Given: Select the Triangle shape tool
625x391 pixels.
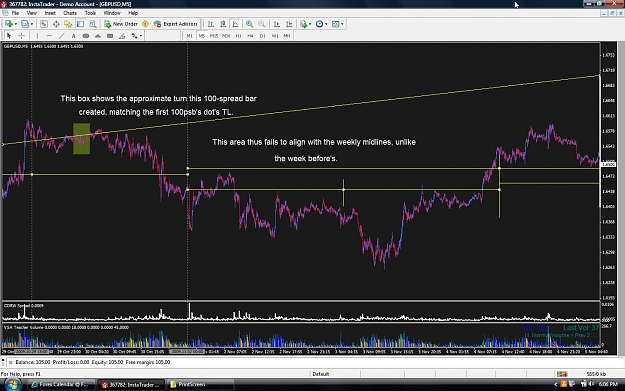Looking at the screenshot, I should pos(98,36).
